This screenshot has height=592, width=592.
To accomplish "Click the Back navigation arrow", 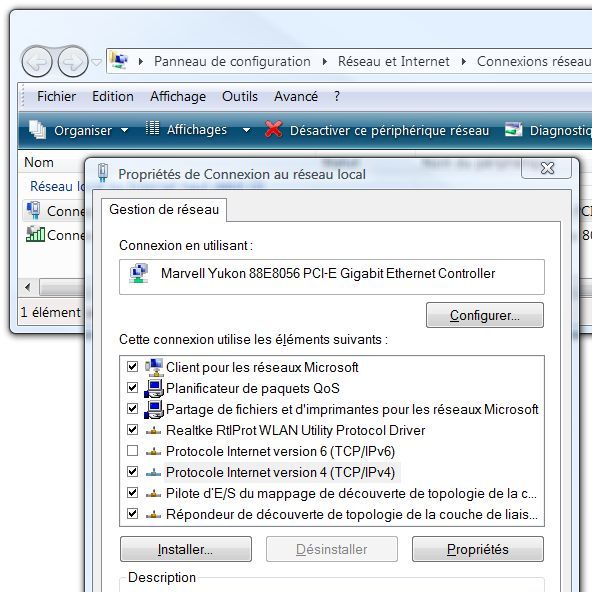I will coord(37,62).
